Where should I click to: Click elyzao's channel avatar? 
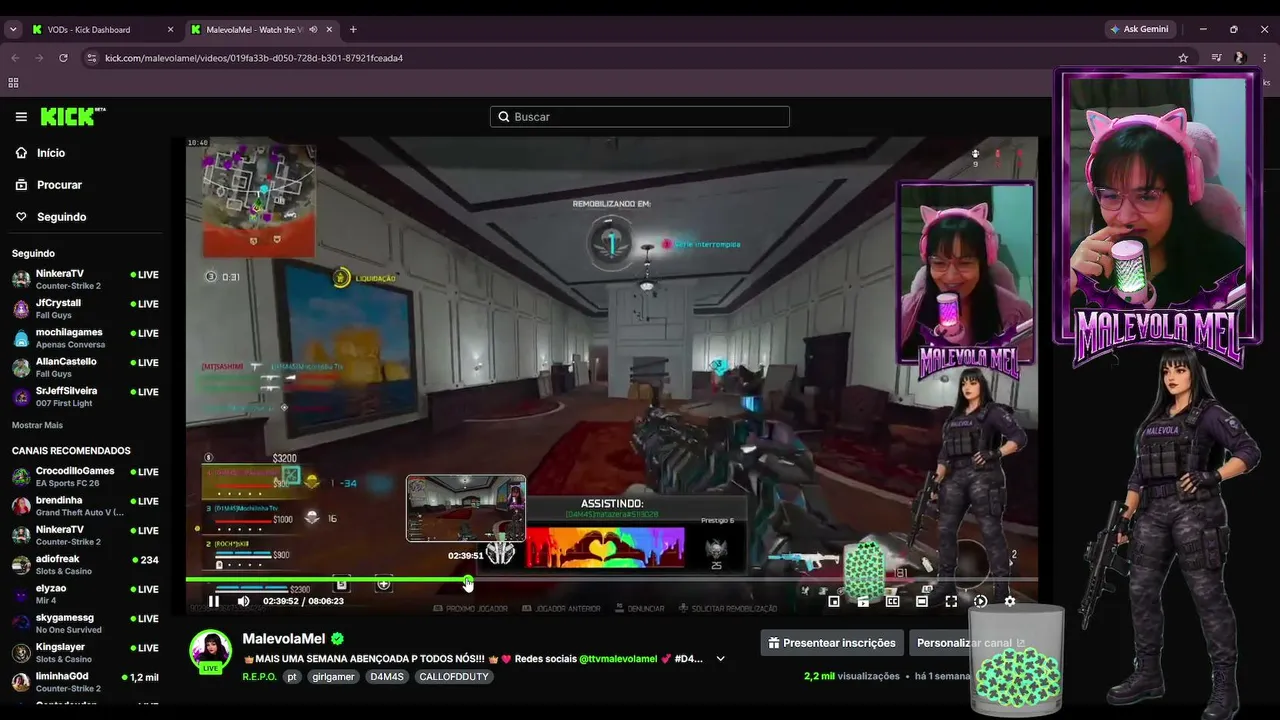pyautogui.click(x=21, y=594)
